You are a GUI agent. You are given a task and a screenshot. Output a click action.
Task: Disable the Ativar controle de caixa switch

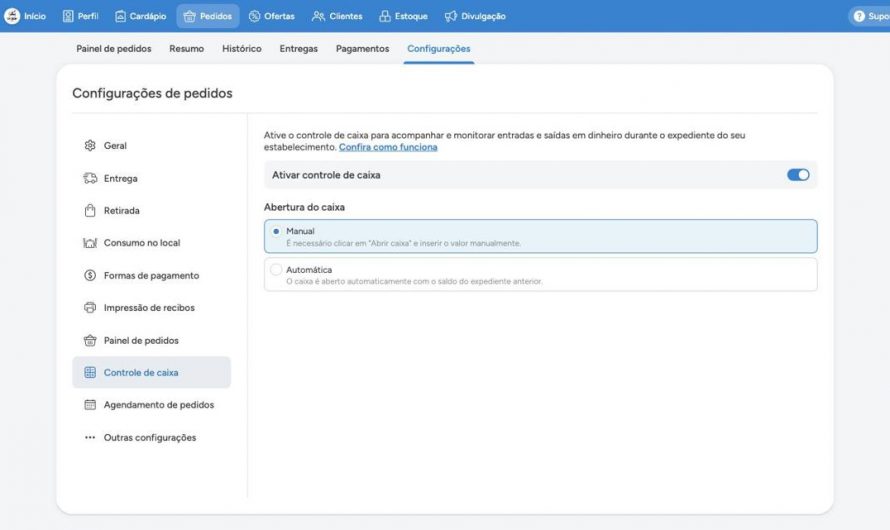797,175
